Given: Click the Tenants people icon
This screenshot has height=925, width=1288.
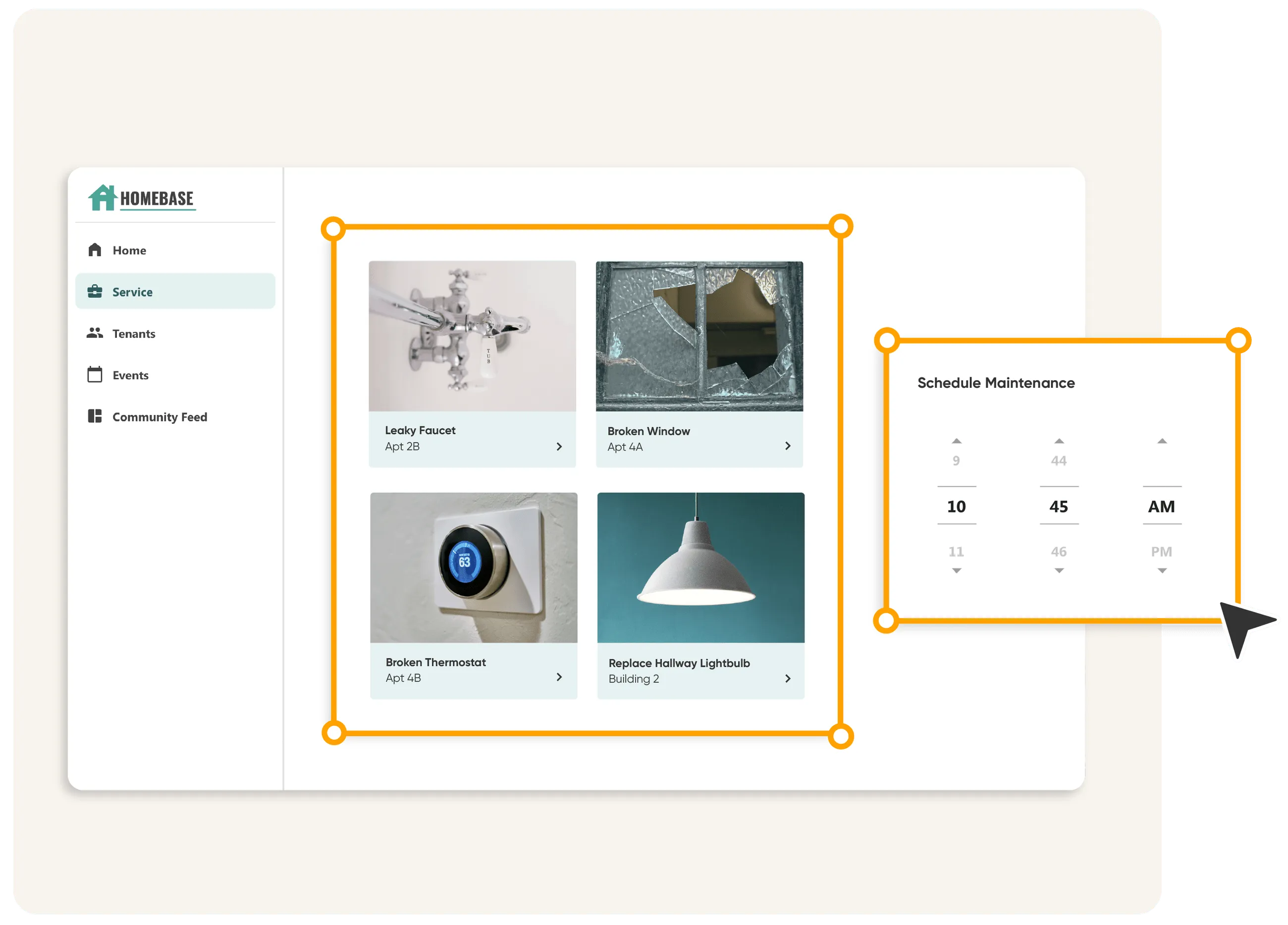Looking at the screenshot, I should click(95, 333).
